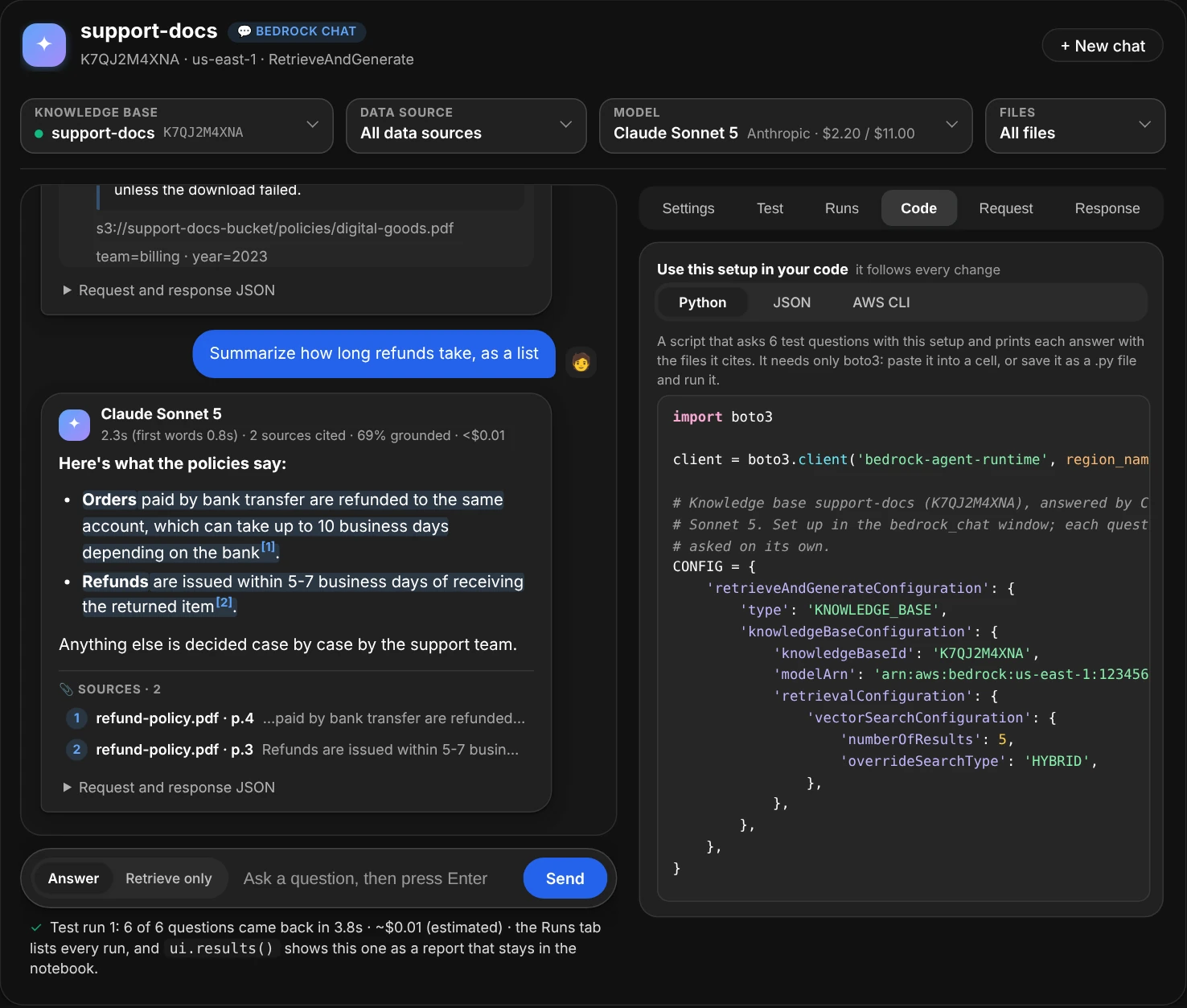The height and width of the screenshot is (1008, 1187).
Task: Click the Send button
Action: click(565, 878)
